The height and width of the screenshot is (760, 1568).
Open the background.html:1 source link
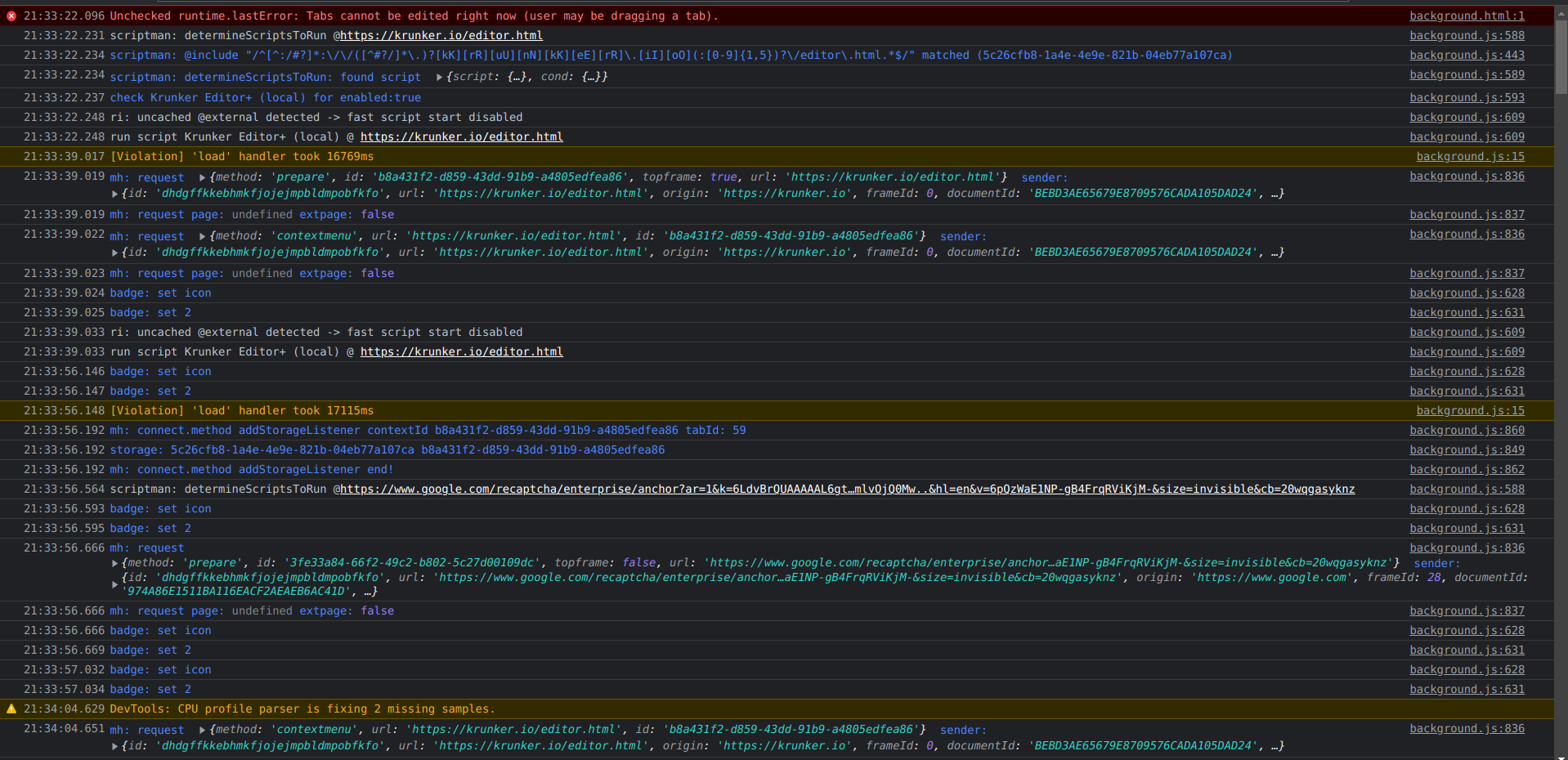click(1467, 16)
